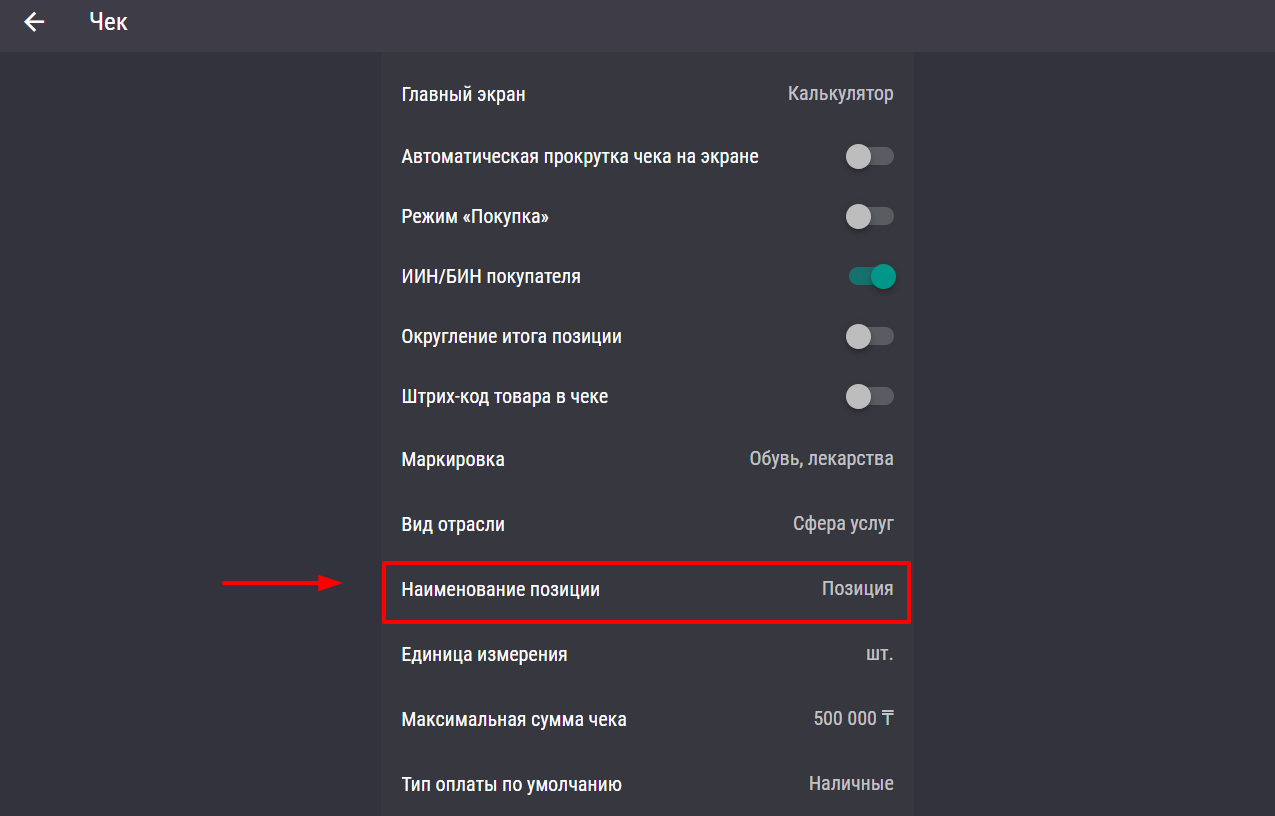1275x816 pixels.
Task: Edit the 500 000 ₸ amount
Action: (x=854, y=719)
